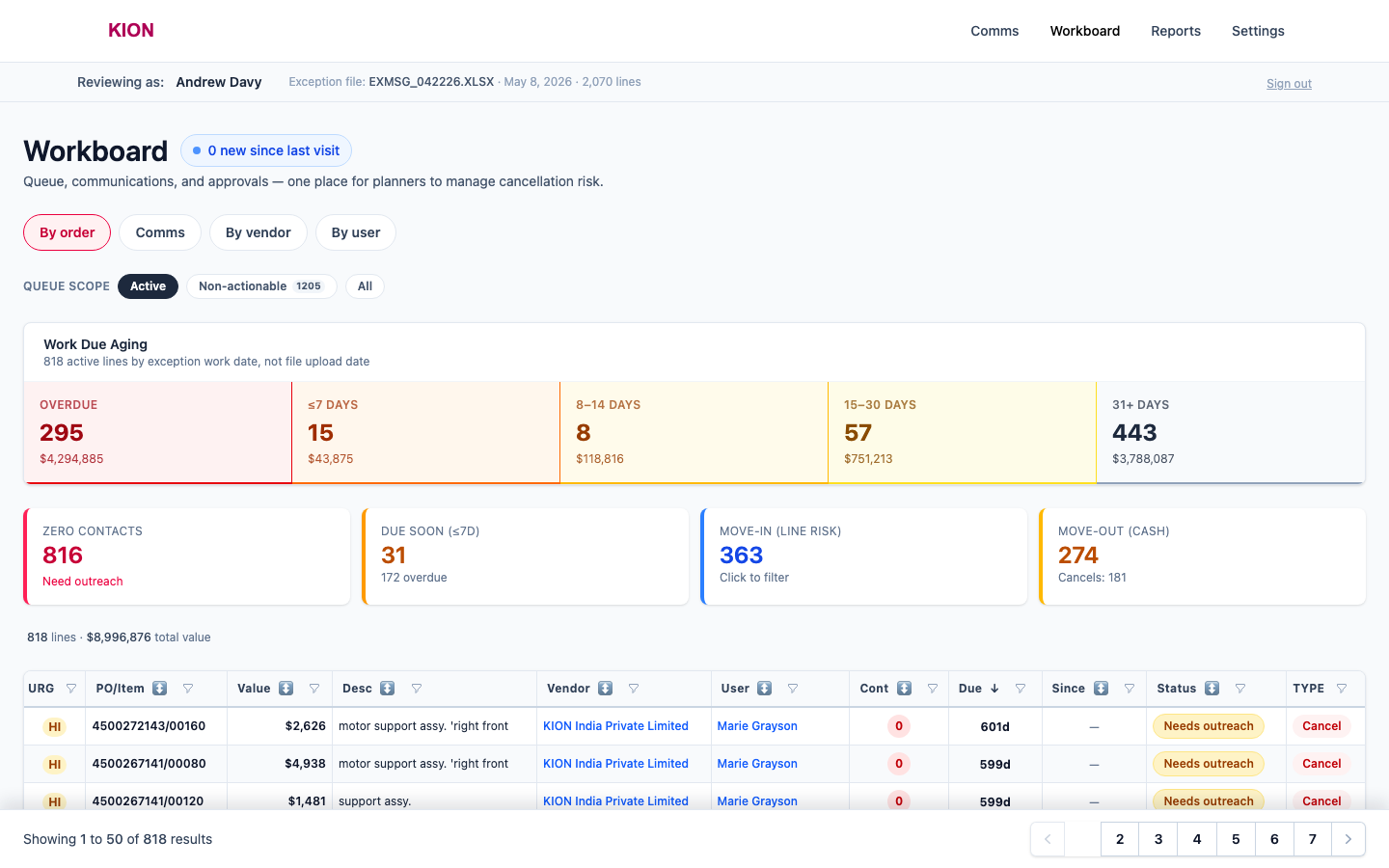Viewport: 1389px width, 868px height.
Task: Open Comms in top navigation
Action: [994, 31]
